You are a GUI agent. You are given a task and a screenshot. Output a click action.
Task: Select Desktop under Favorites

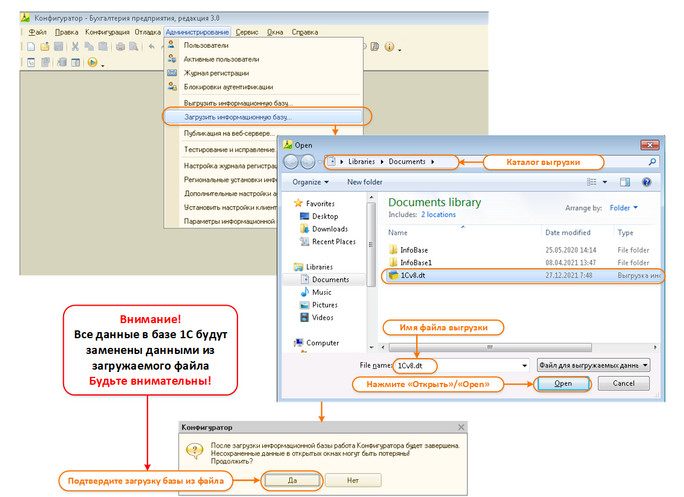tap(324, 216)
